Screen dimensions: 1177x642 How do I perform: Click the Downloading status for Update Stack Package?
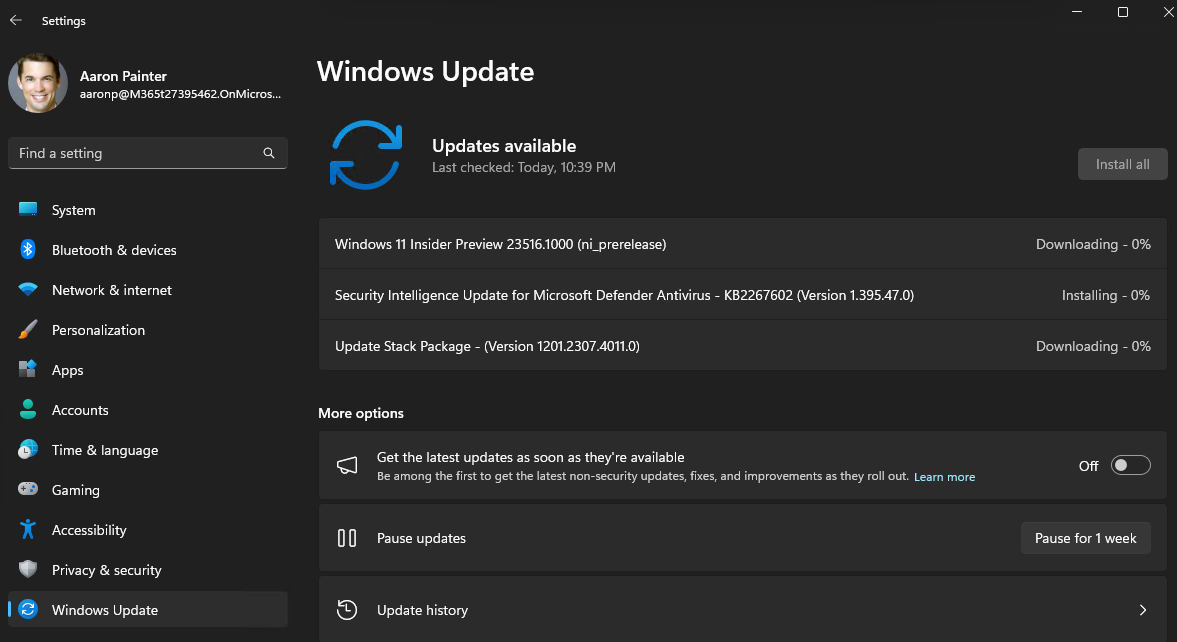(1093, 346)
